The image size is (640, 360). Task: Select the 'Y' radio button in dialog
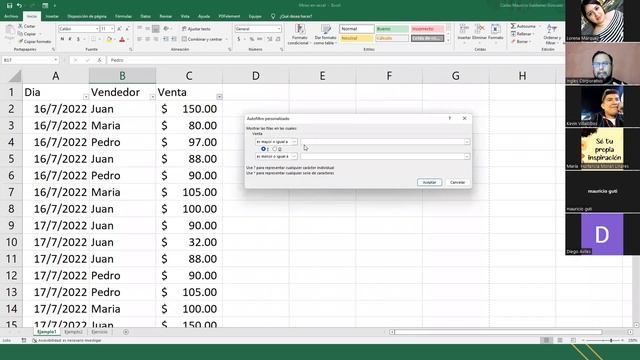pos(263,149)
